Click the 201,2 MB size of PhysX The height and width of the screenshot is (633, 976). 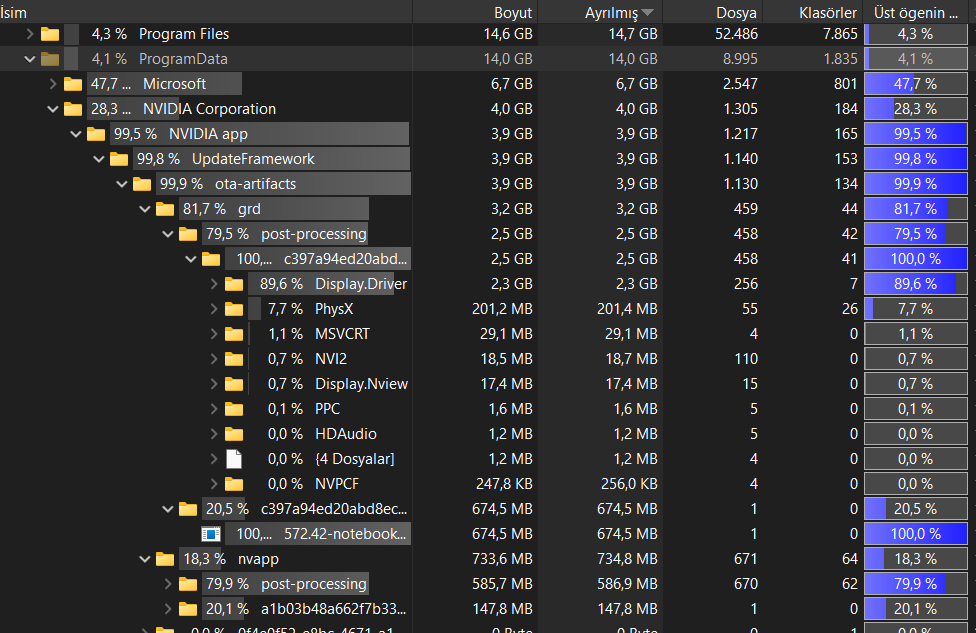pos(502,309)
